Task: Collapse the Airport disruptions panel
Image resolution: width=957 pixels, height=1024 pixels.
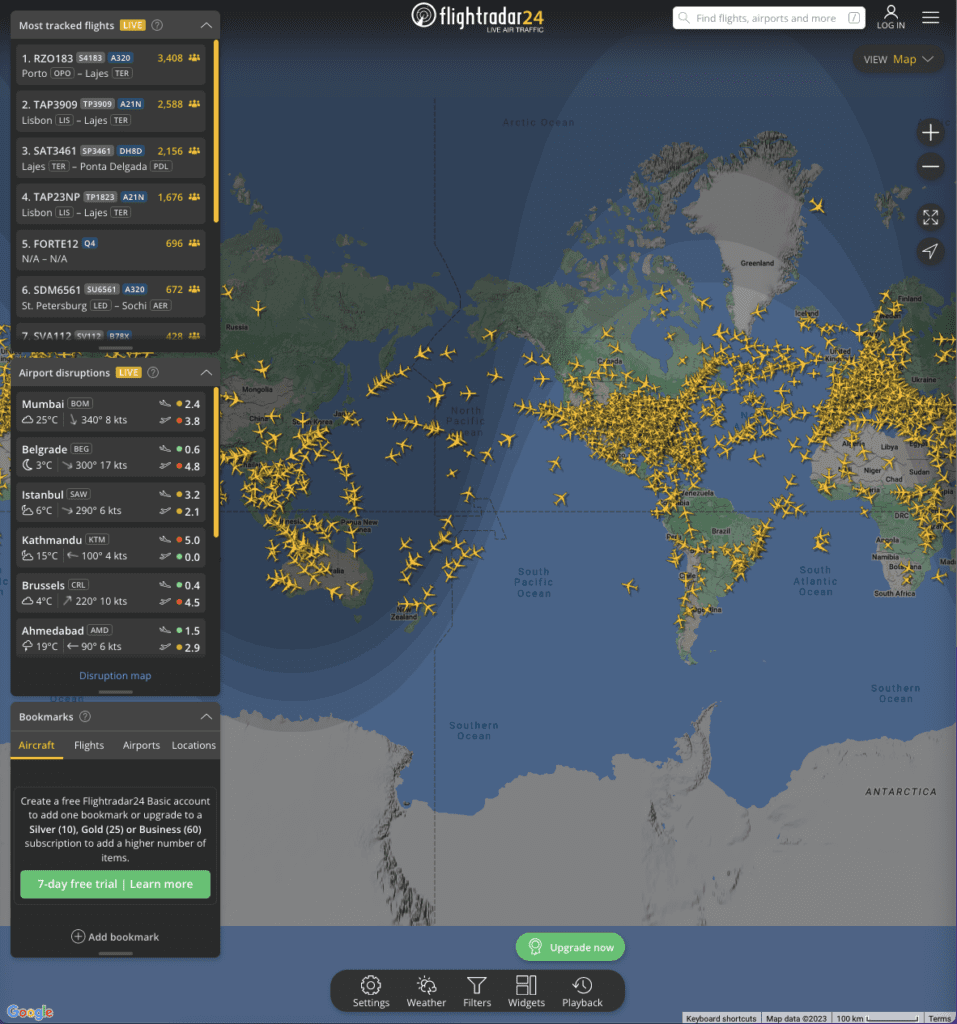Action: coord(208,371)
